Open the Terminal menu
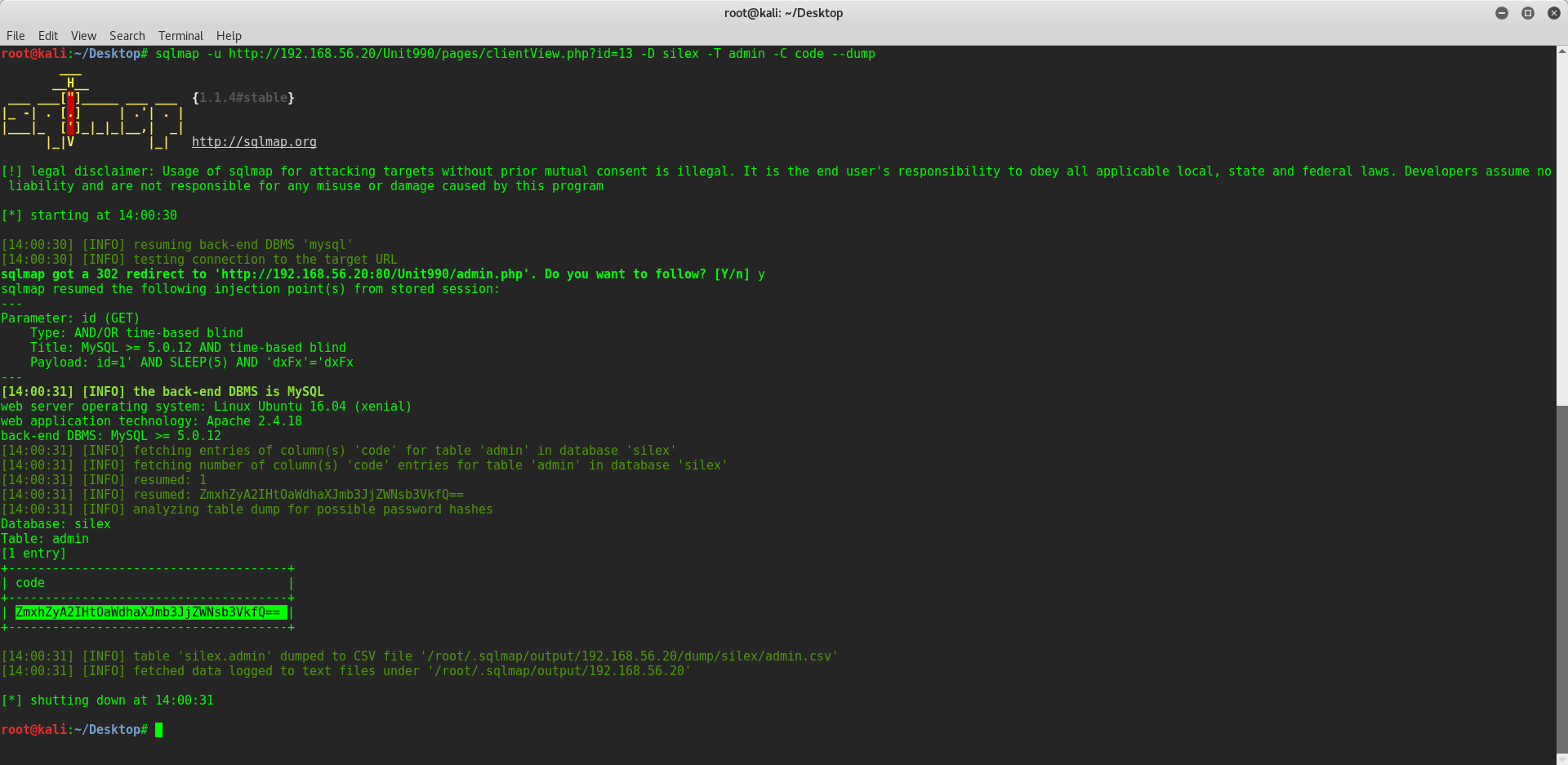 [180, 36]
